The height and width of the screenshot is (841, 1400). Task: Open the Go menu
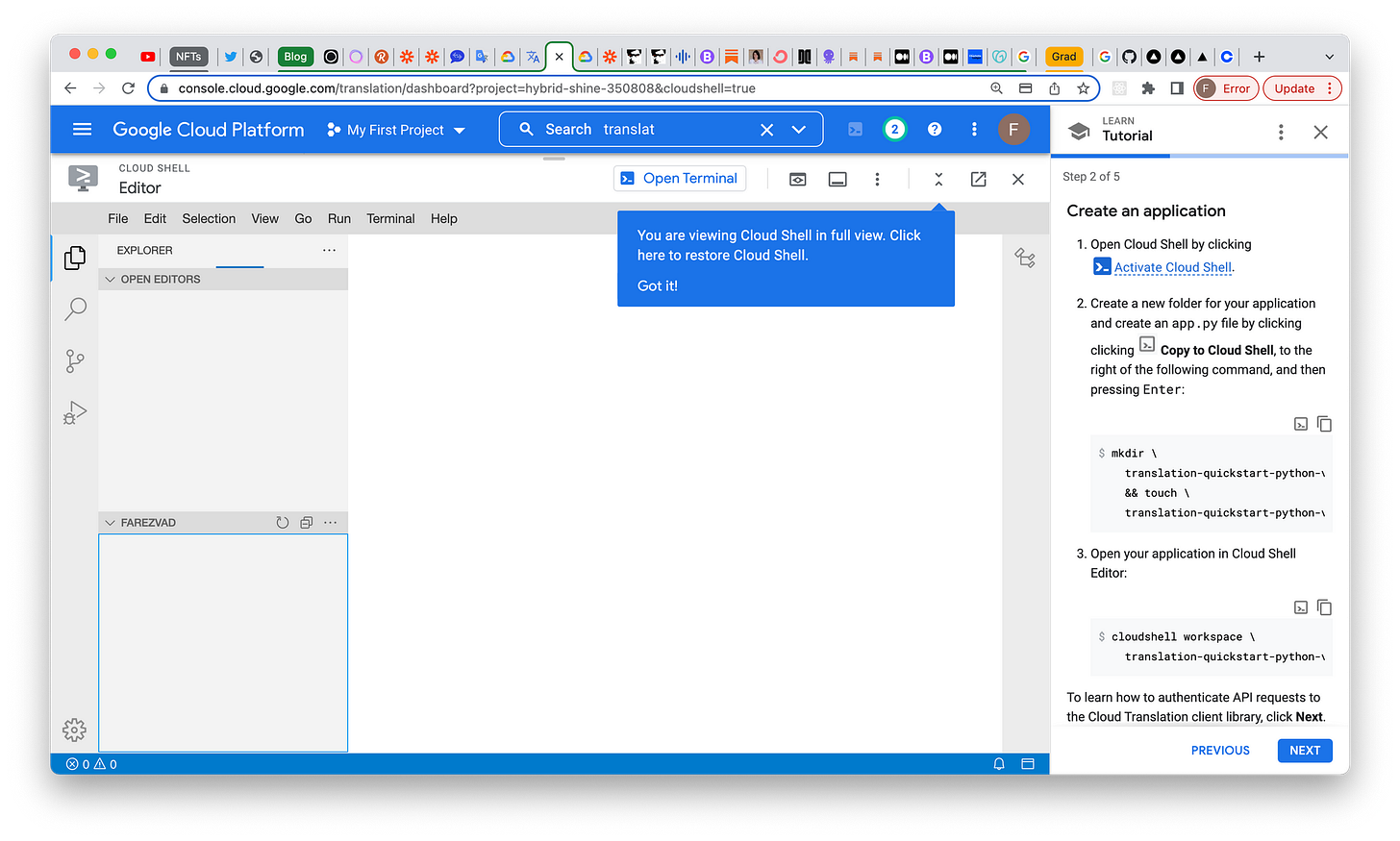click(303, 219)
